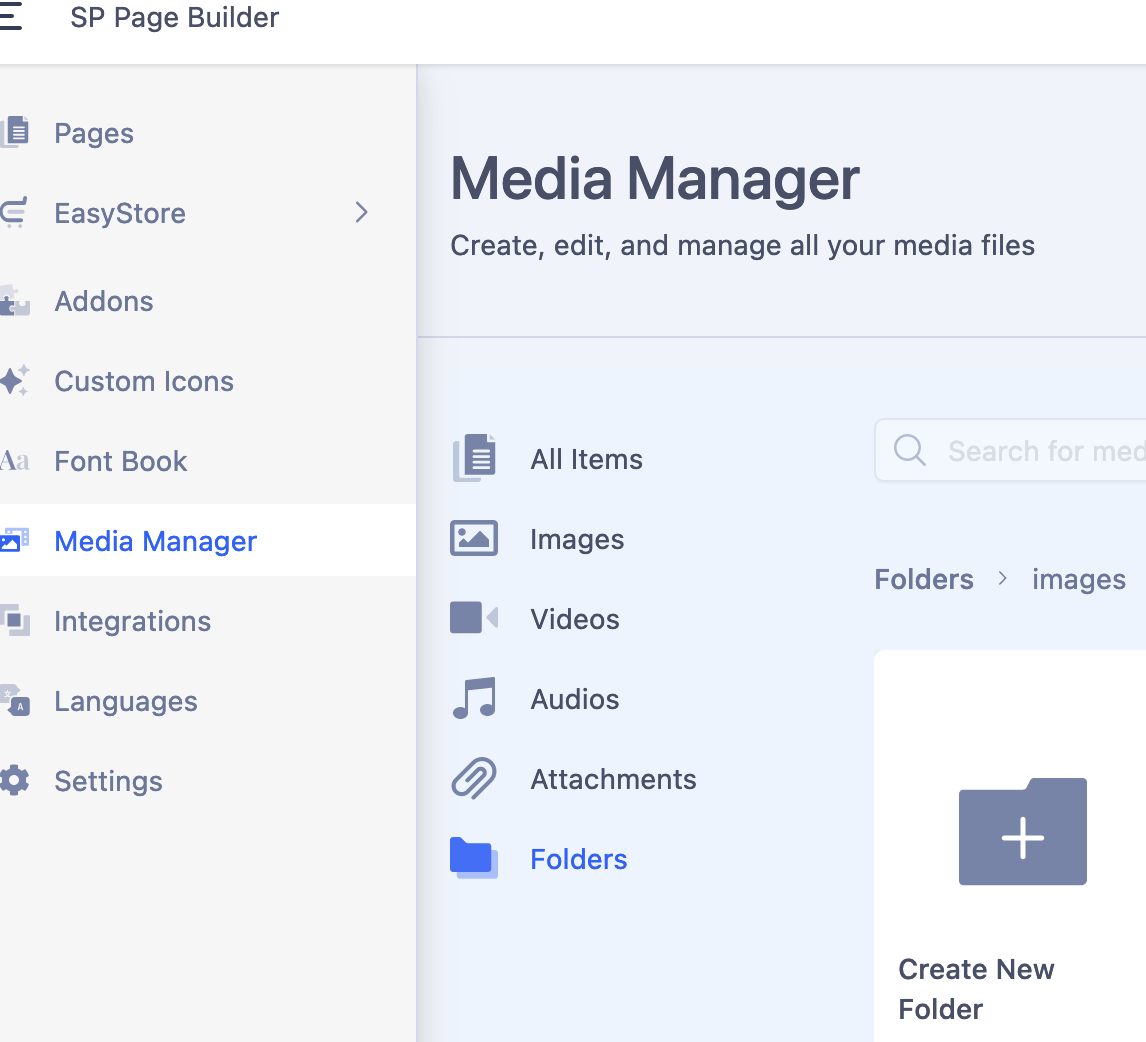Select the Font Book icon
Screen dimensions: 1146x1042
pos(16,461)
